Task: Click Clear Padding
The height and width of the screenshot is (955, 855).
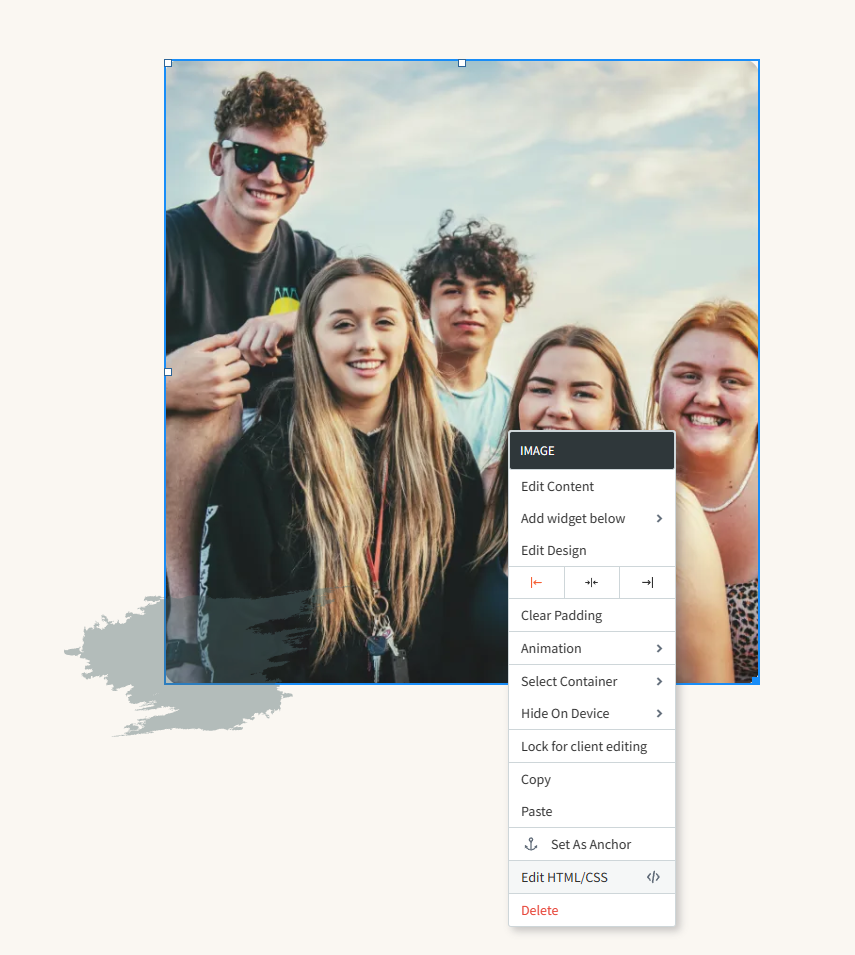Action: (560, 615)
